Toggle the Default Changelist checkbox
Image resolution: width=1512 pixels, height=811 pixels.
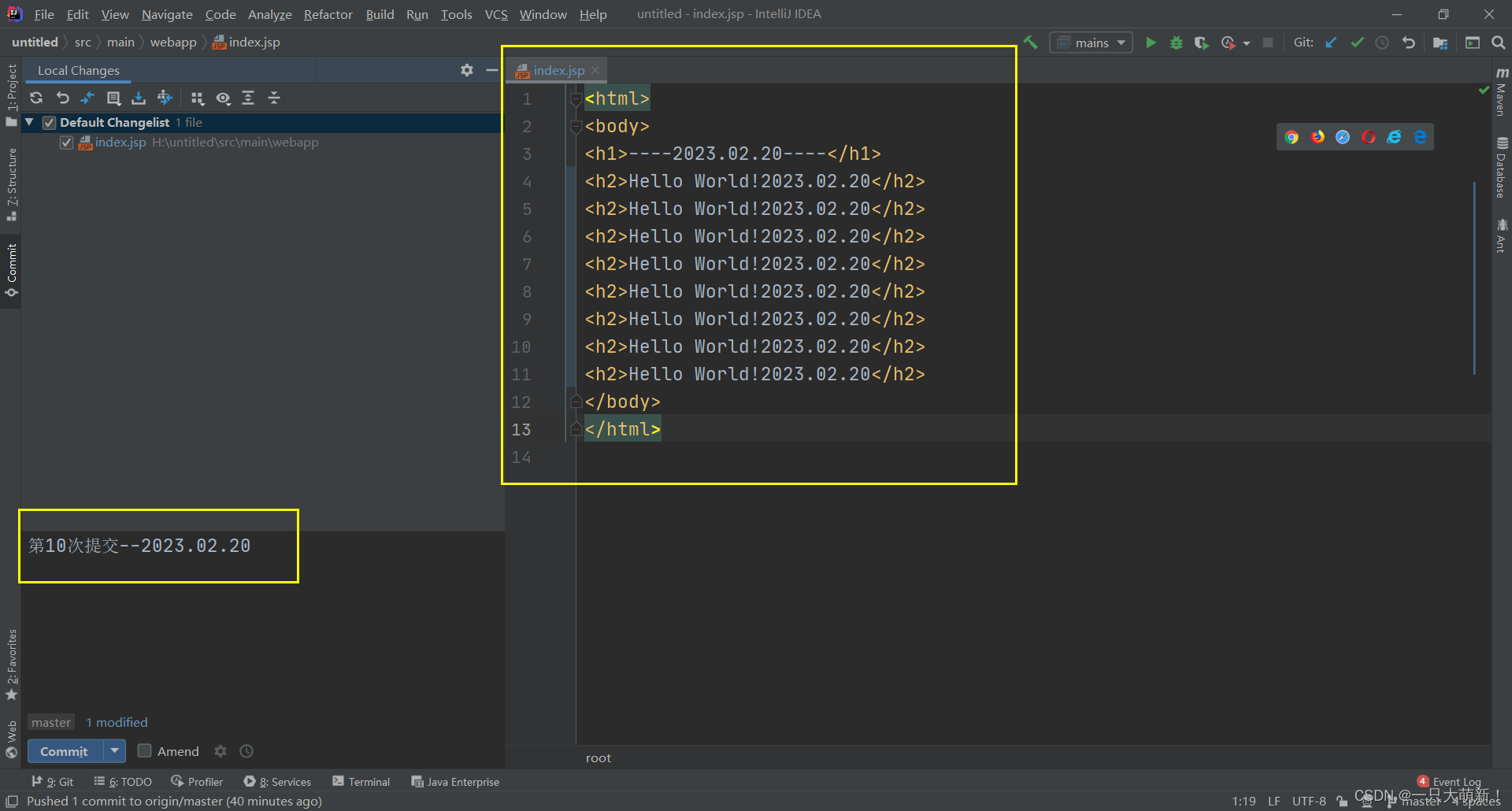tap(49, 123)
